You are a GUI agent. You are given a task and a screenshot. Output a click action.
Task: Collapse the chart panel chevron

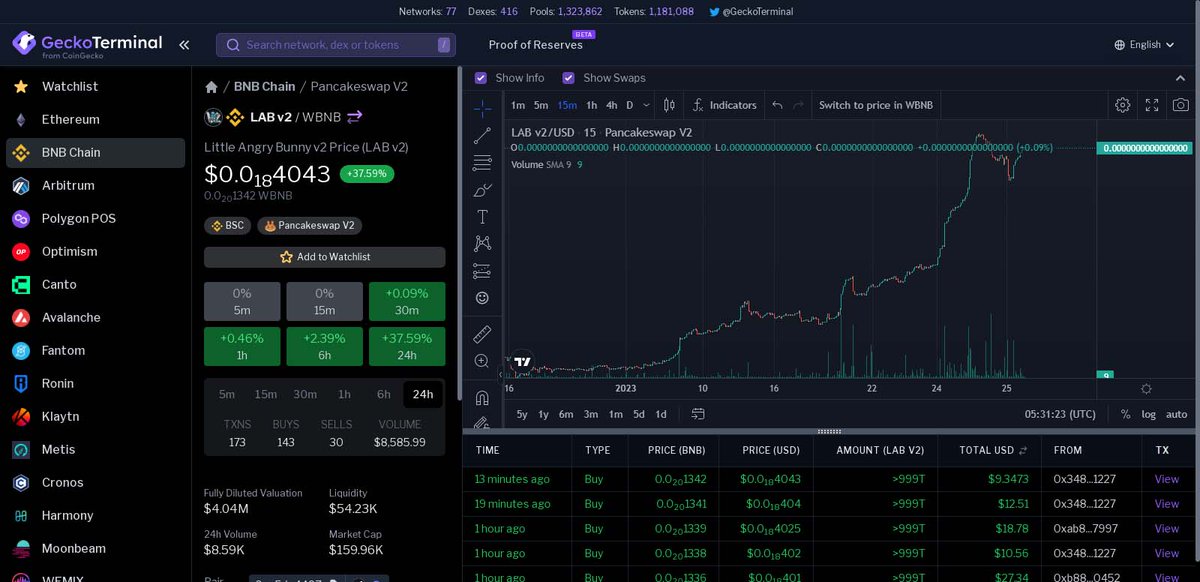[1180, 78]
